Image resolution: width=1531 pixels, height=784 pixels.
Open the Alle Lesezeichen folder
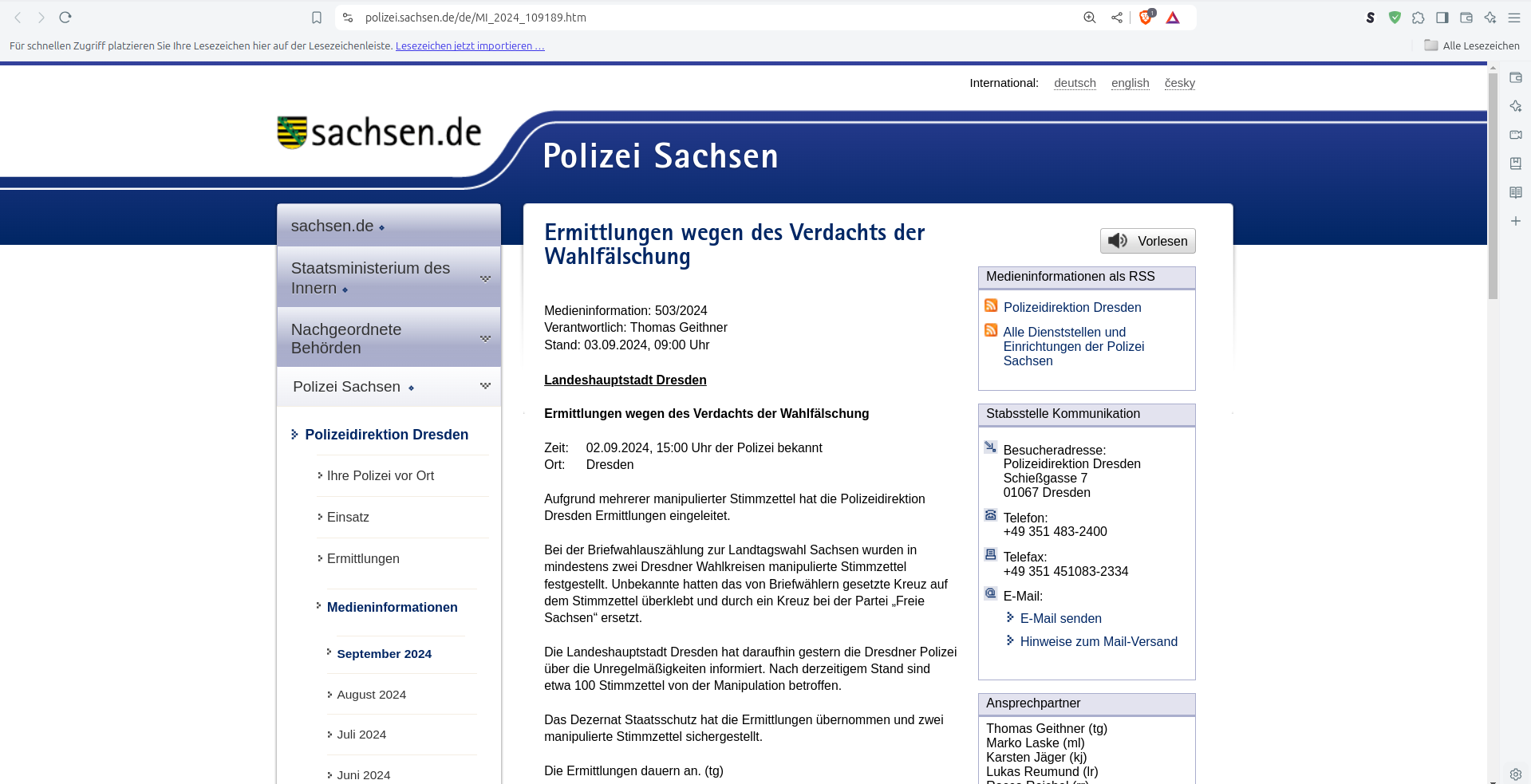coord(1472,45)
